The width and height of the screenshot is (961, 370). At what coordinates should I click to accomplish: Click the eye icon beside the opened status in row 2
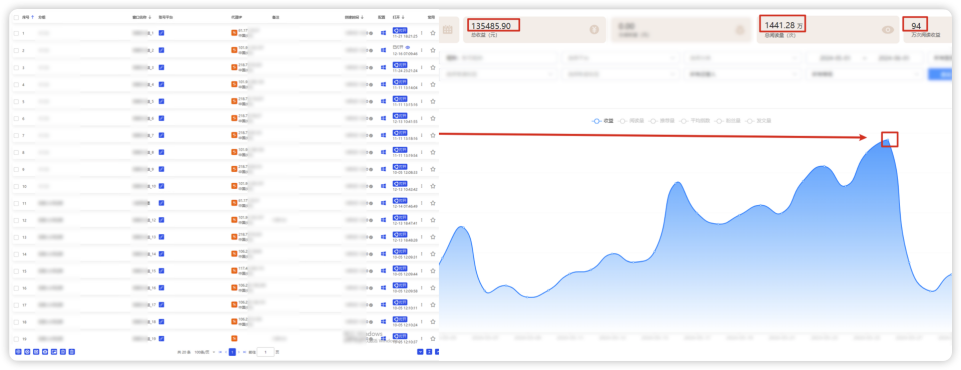408,47
